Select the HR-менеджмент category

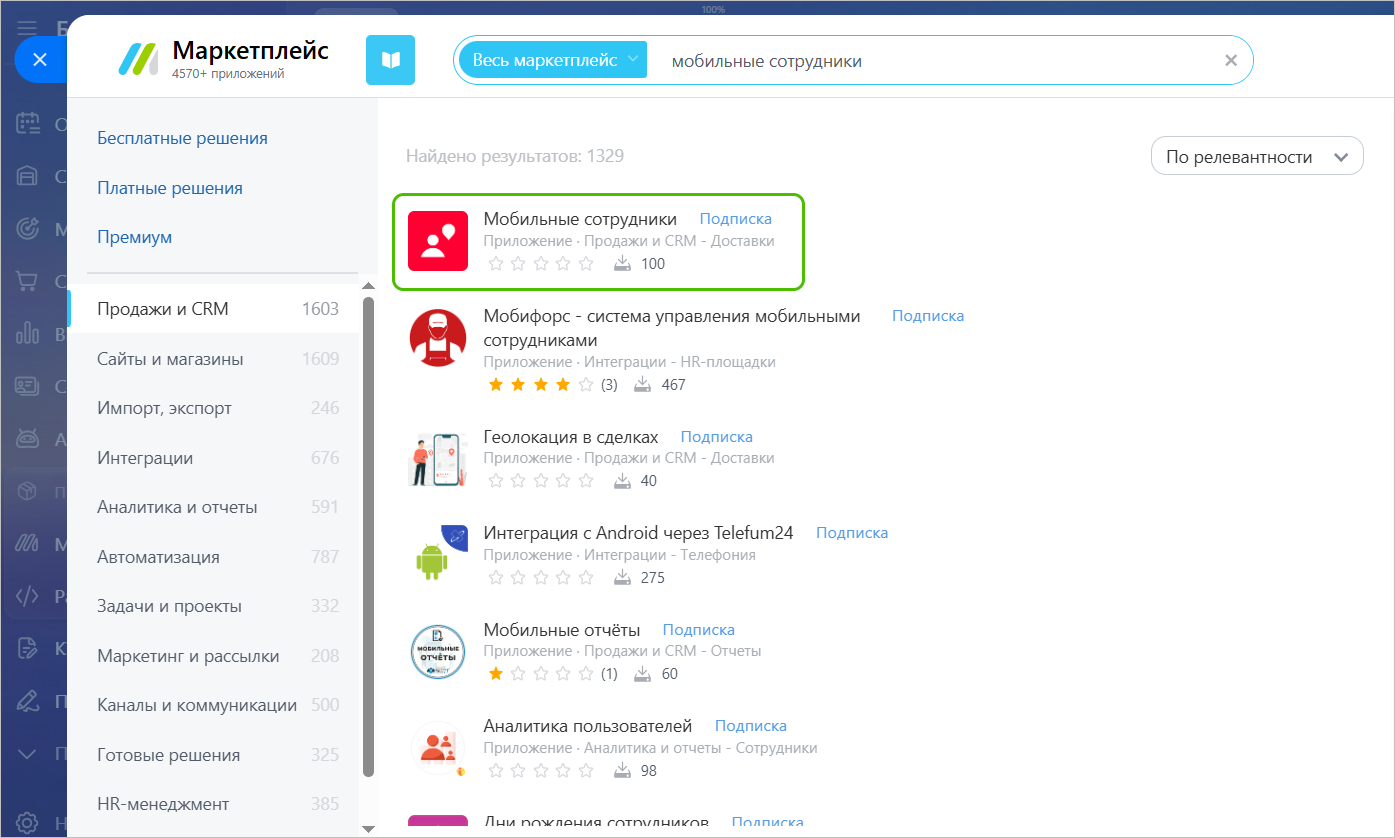[163, 804]
